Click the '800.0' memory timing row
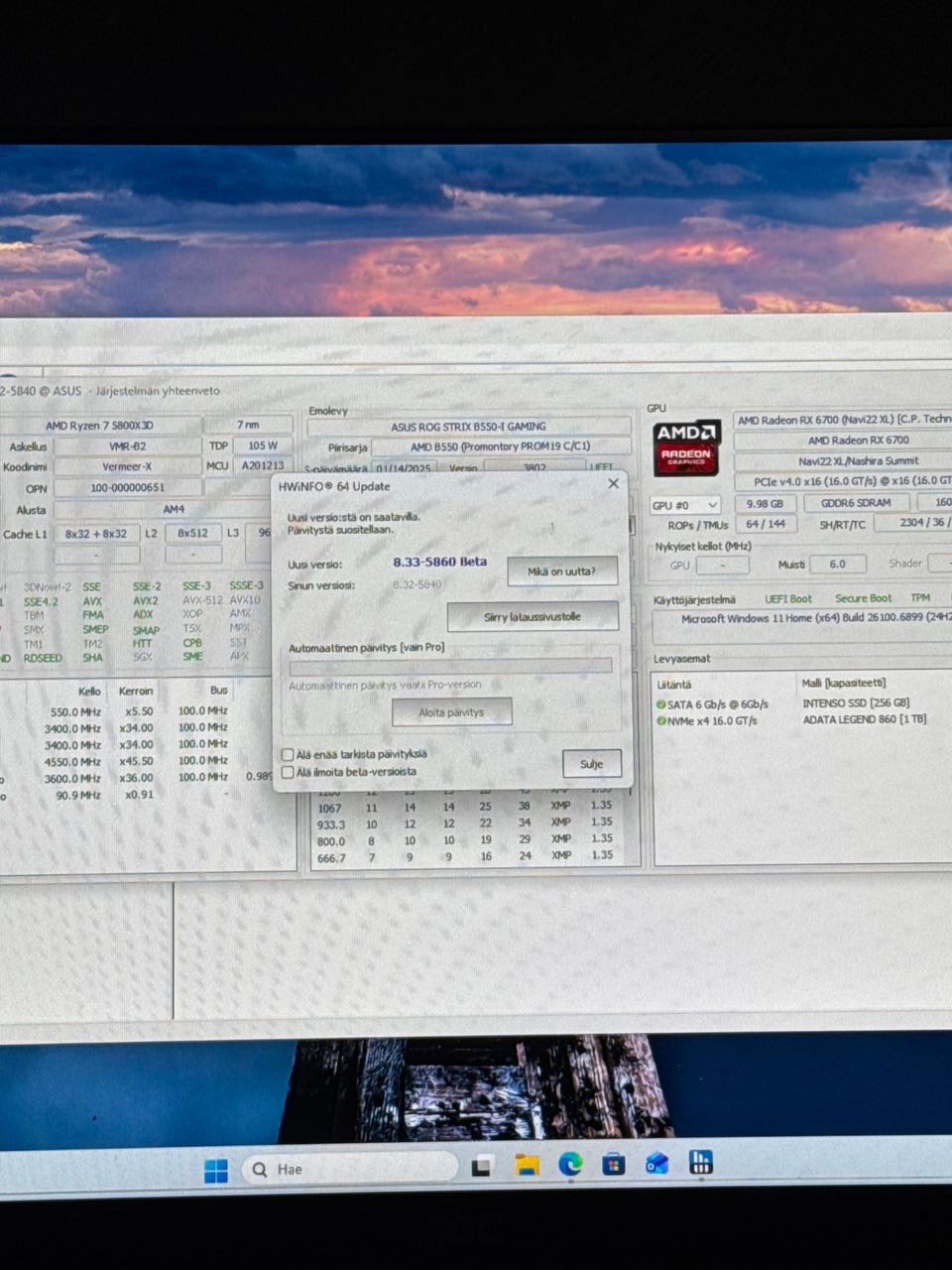The image size is (952, 1270). [466, 840]
